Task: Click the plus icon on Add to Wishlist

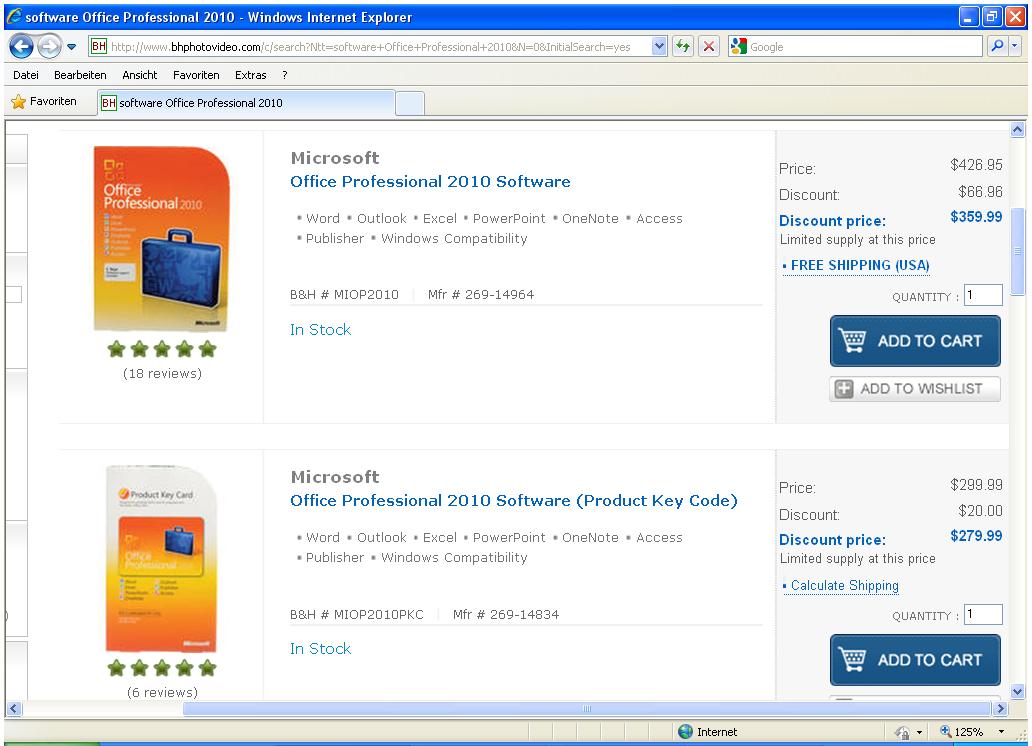Action: [844, 388]
